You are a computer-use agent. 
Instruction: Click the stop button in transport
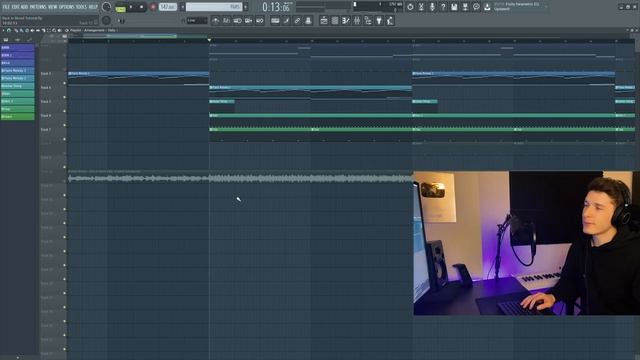[142, 7]
